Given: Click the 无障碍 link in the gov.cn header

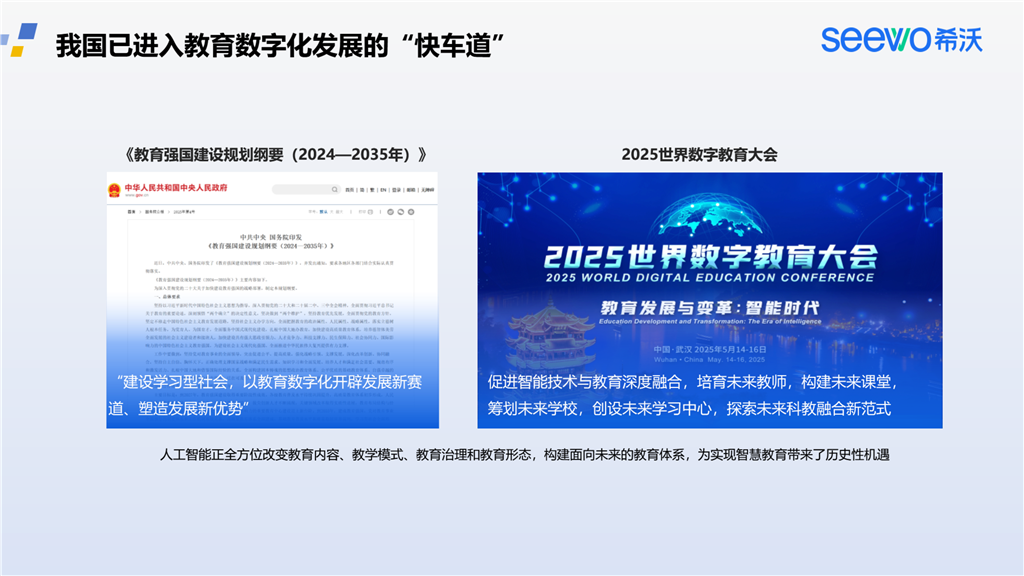Looking at the screenshot, I should click(428, 190).
